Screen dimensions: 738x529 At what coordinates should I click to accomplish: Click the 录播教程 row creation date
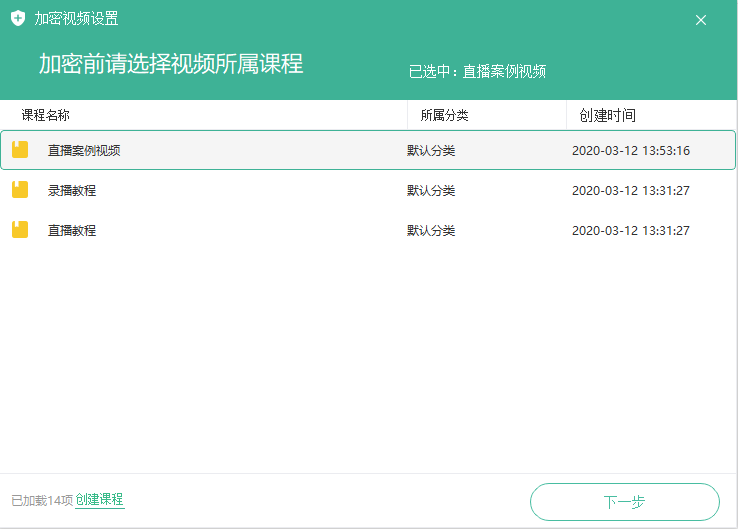coord(631,191)
